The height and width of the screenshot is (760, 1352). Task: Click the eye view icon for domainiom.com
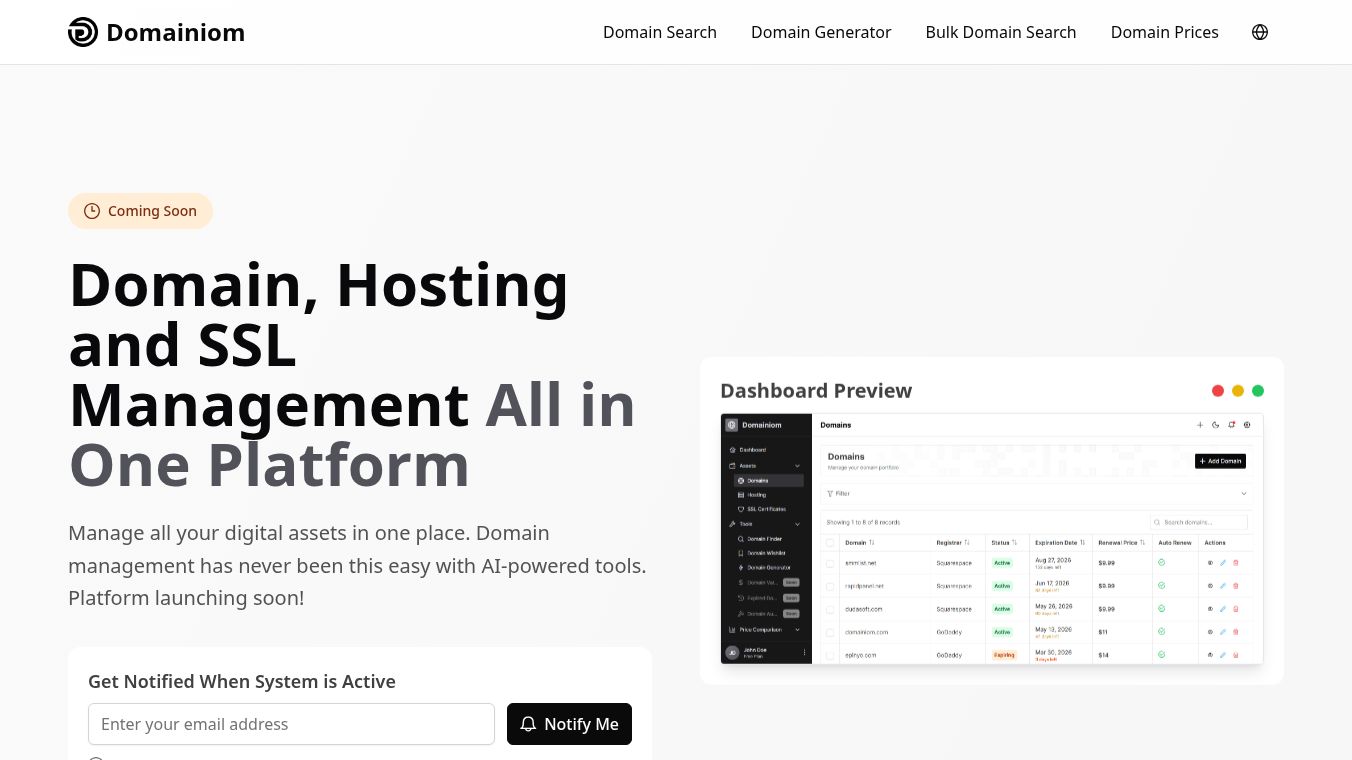pos(1210,632)
